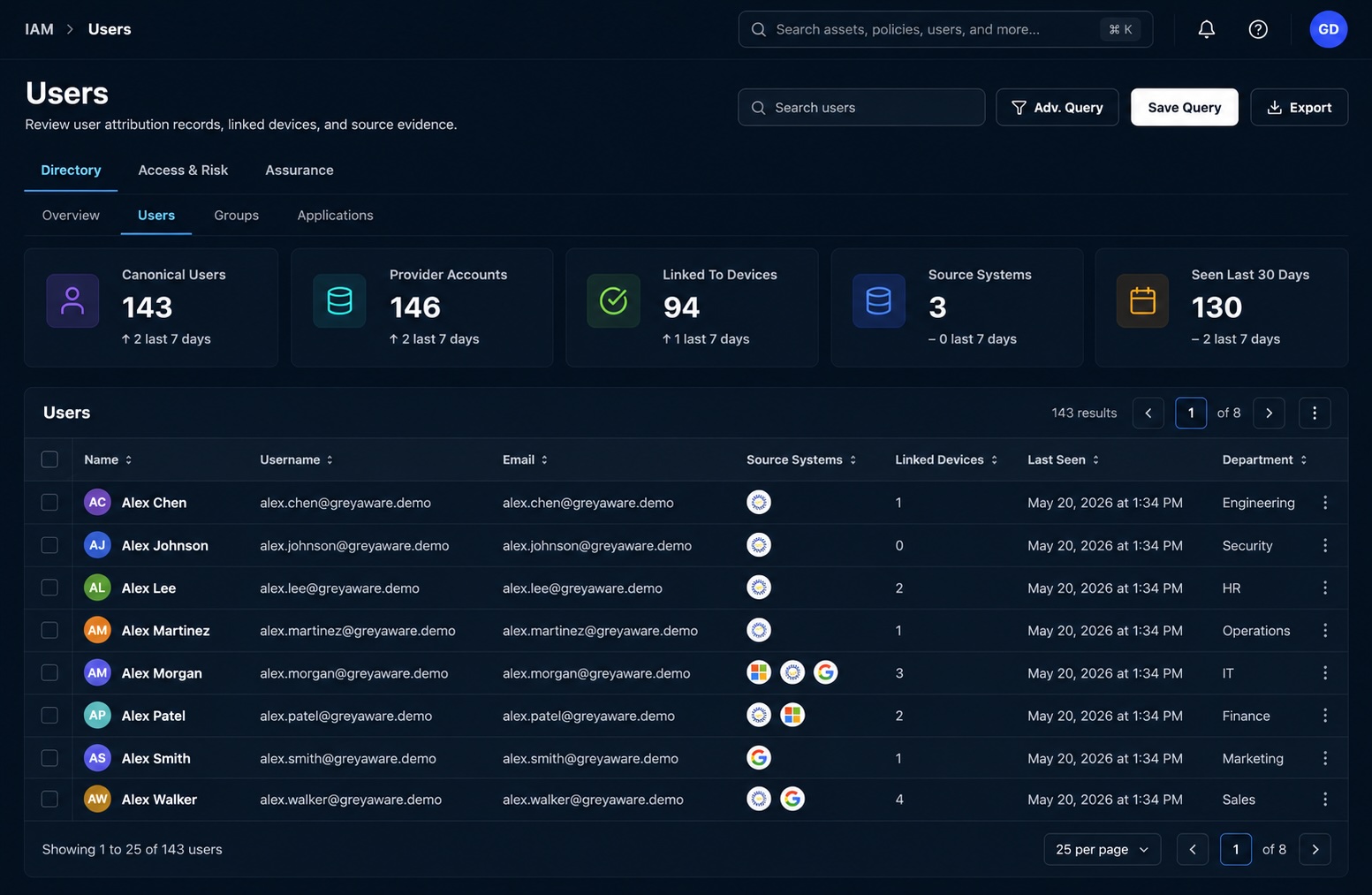Image resolution: width=1372 pixels, height=895 pixels.
Task: Go to previous page in top pagination
Action: 1148,413
